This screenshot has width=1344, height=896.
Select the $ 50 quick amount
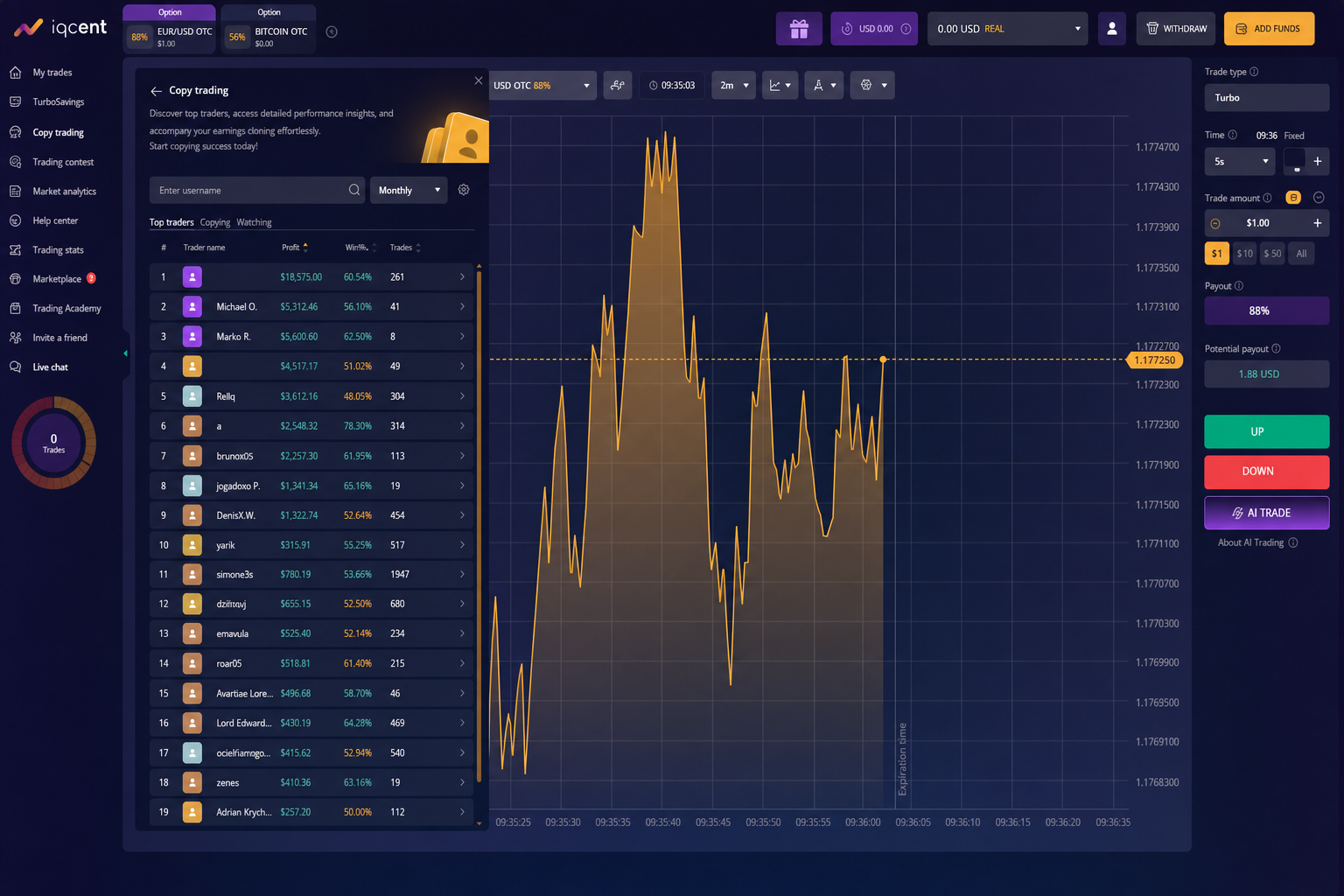click(1273, 254)
